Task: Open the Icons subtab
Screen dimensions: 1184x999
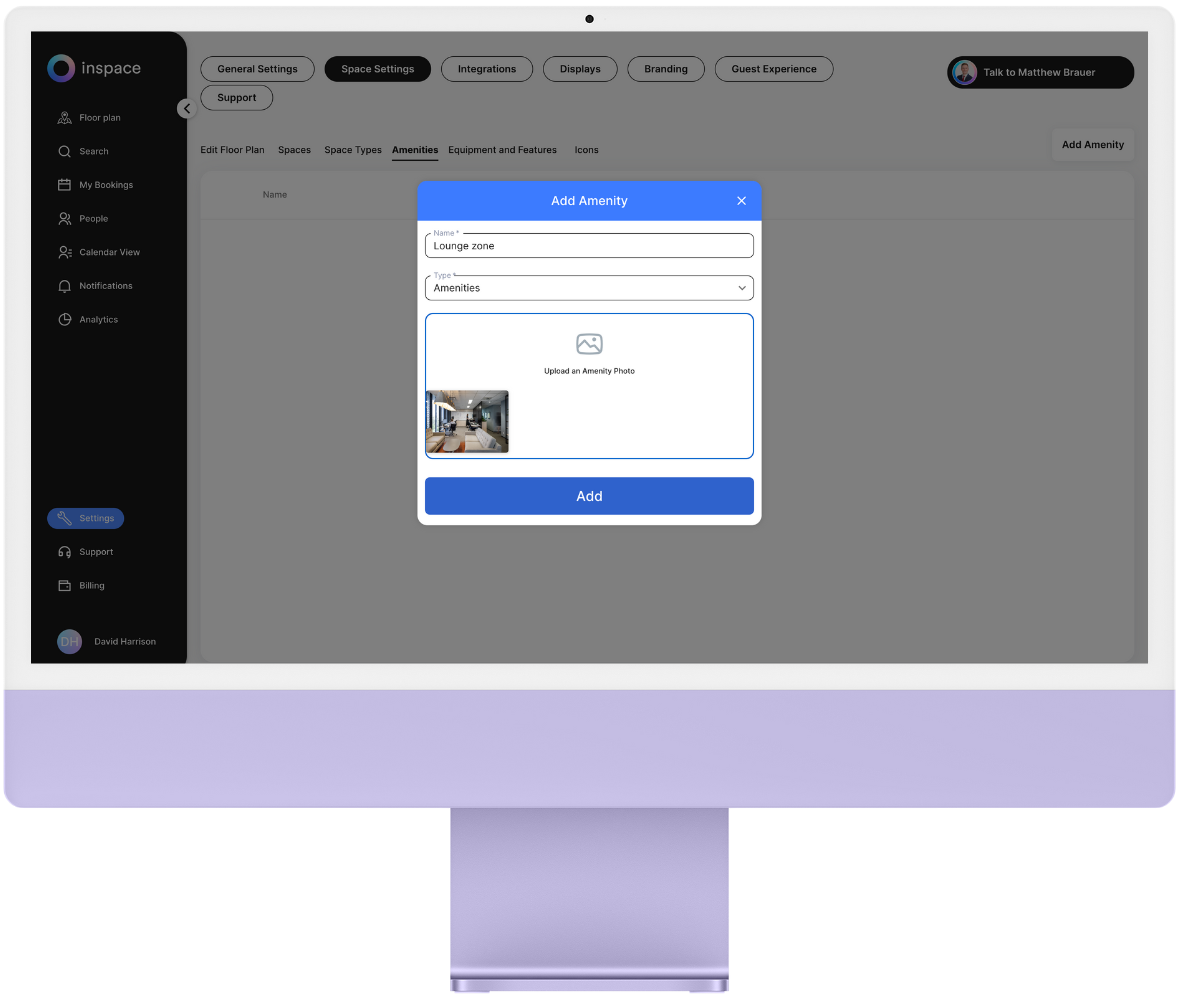Action: point(586,150)
